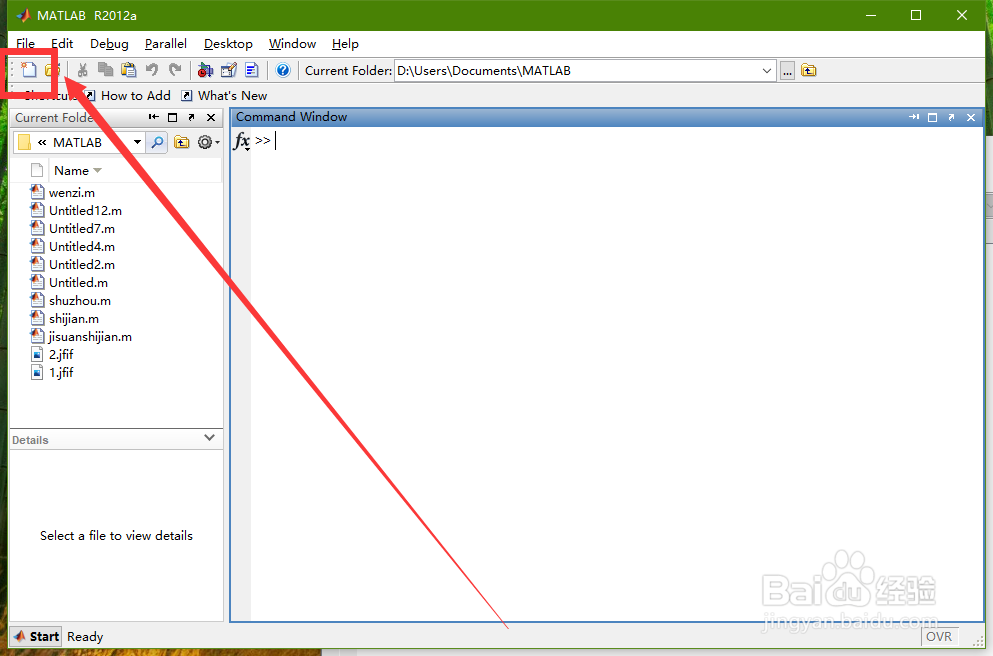Viewport: 993px width, 656px height.
Task: Cut selection with scissors icon
Action: (x=82, y=70)
